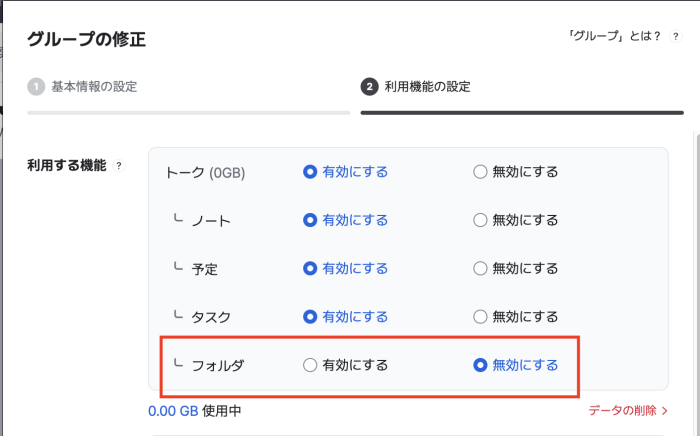
Task: Click the help icon beside 「グループ」とは?
Action: (676, 36)
